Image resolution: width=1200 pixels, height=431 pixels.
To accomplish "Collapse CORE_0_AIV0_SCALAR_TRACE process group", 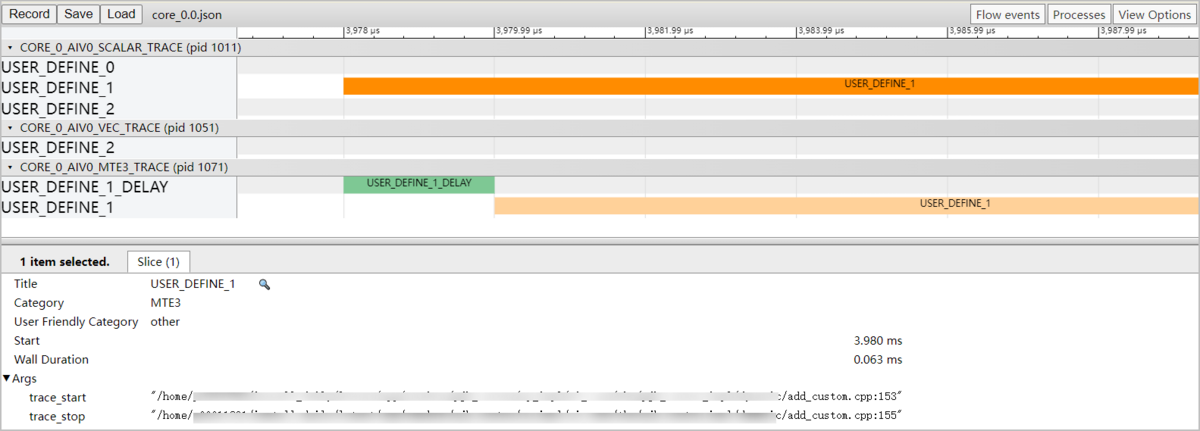I will tap(11, 48).
